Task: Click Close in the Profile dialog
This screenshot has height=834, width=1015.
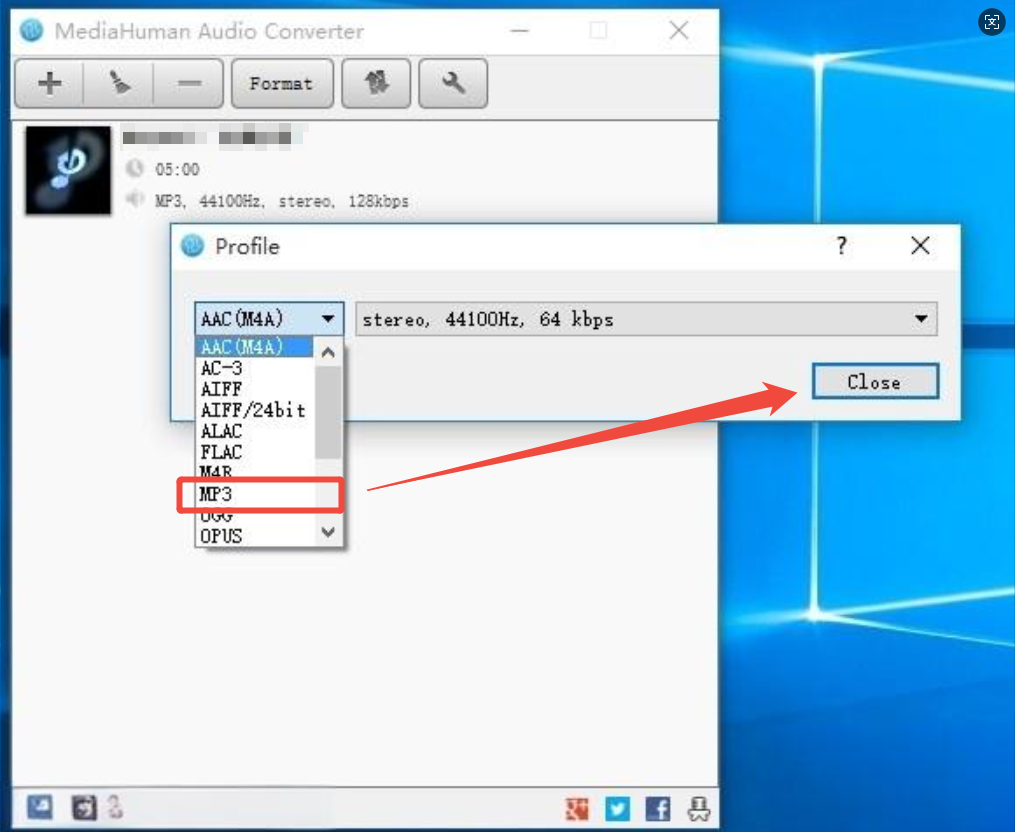Action: click(875, 381)
